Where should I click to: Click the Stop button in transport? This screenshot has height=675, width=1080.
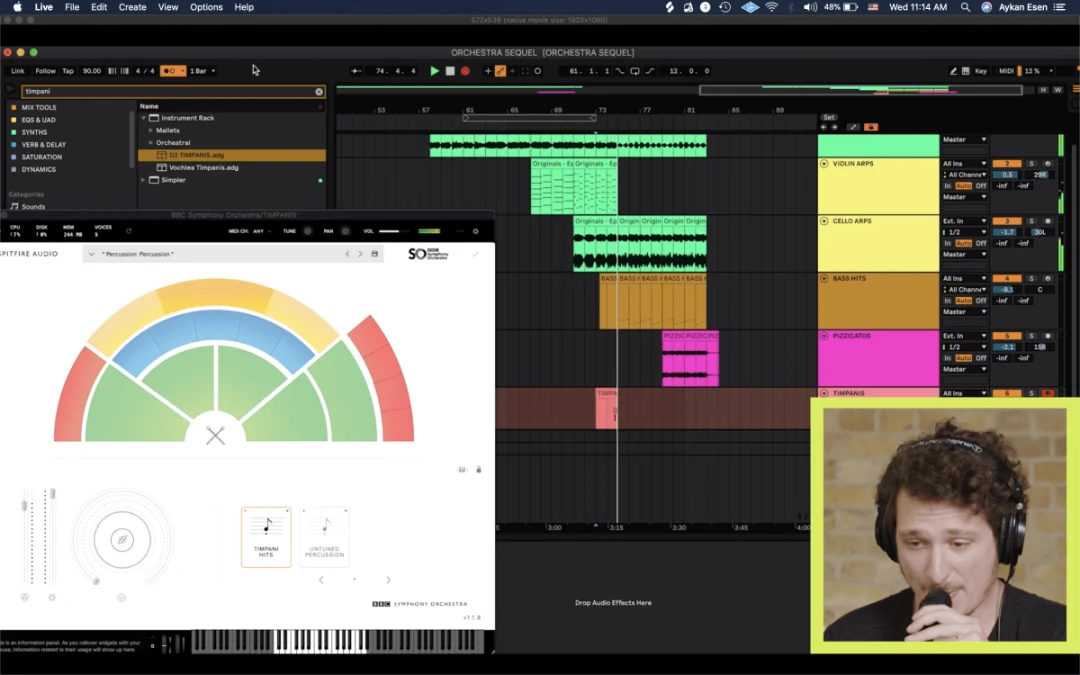(x=450, y=71)
